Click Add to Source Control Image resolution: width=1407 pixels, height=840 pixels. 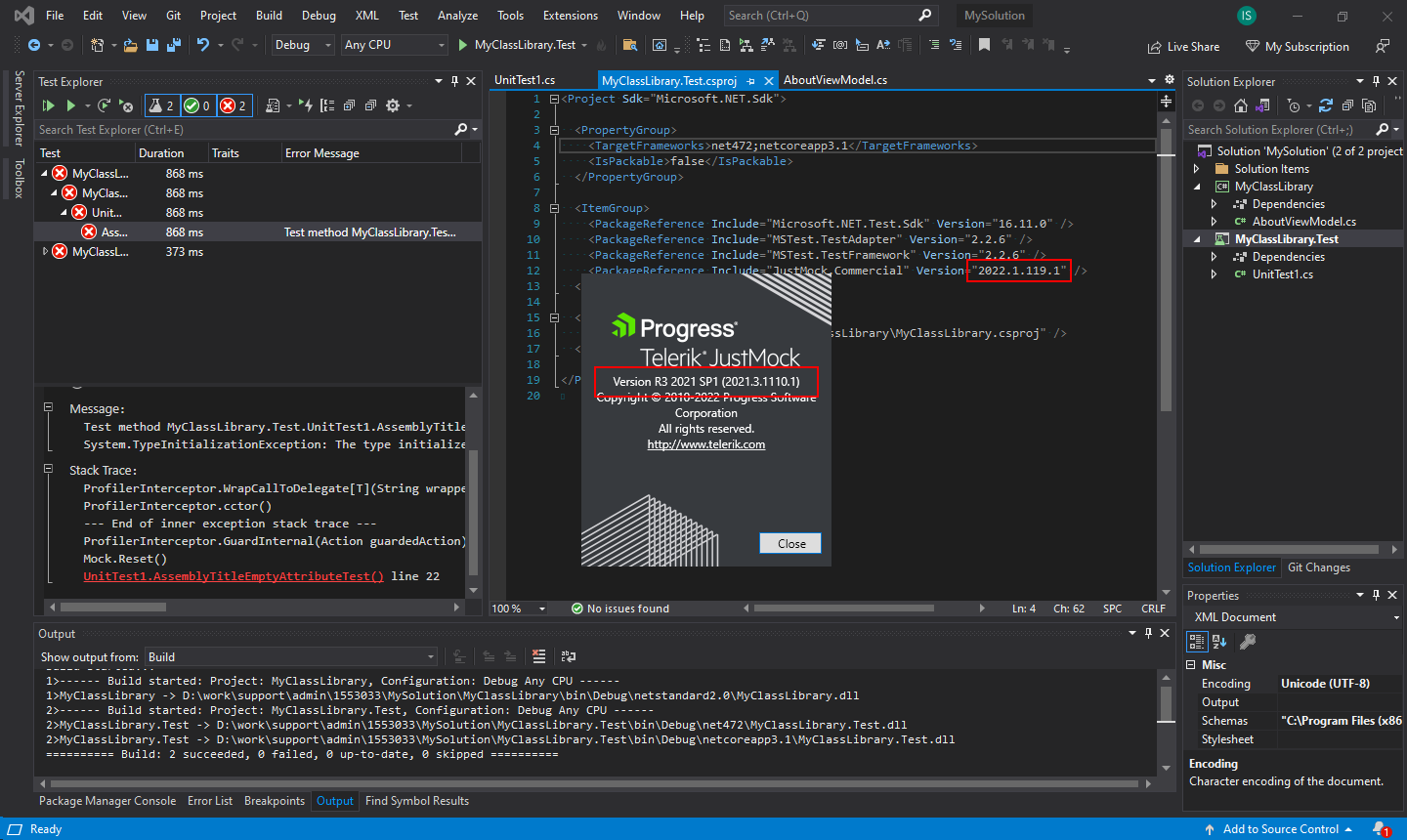[1278, 829]
